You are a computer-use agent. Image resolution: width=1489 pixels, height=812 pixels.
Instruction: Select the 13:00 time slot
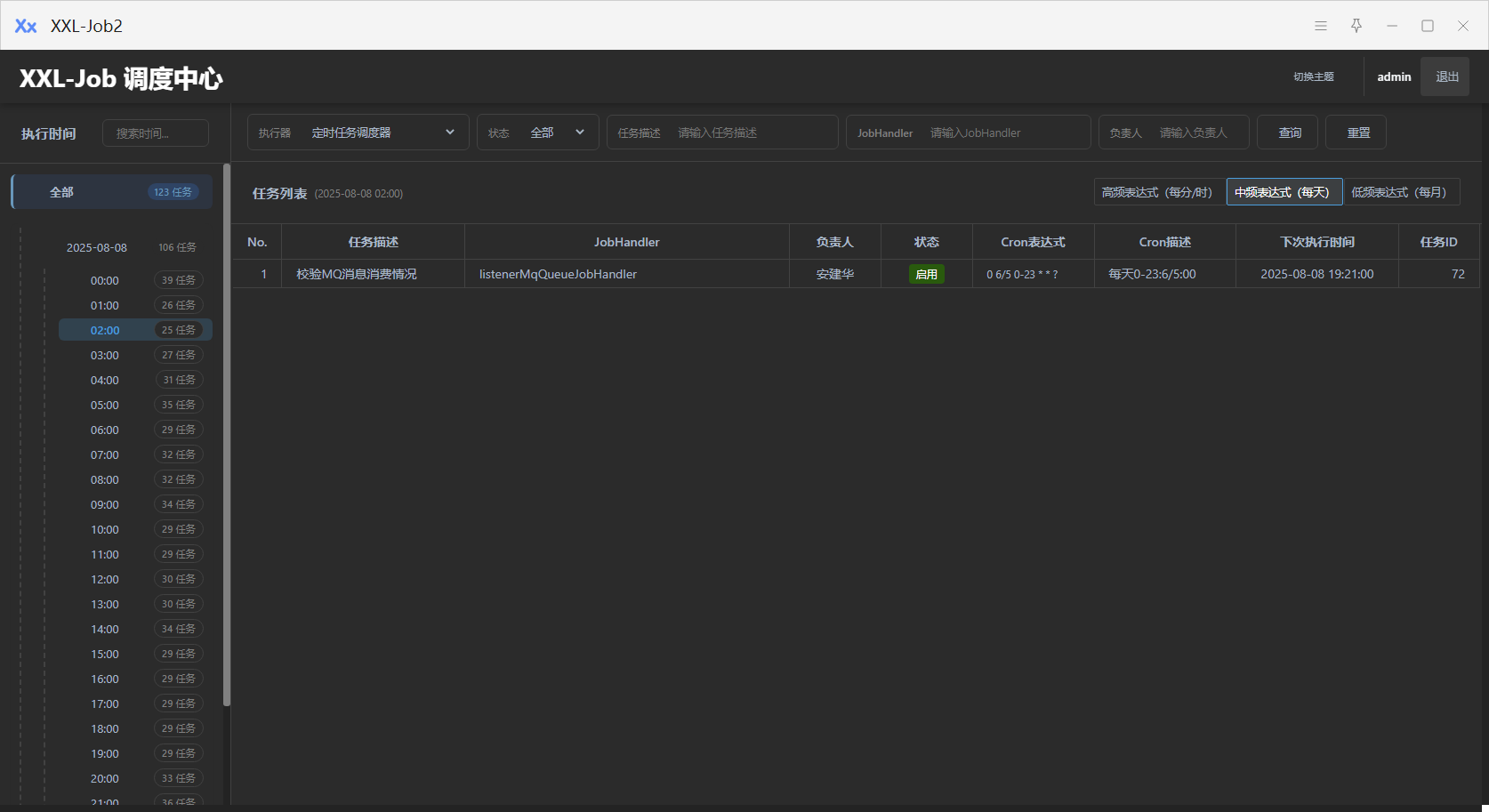[x=135, y=604]
